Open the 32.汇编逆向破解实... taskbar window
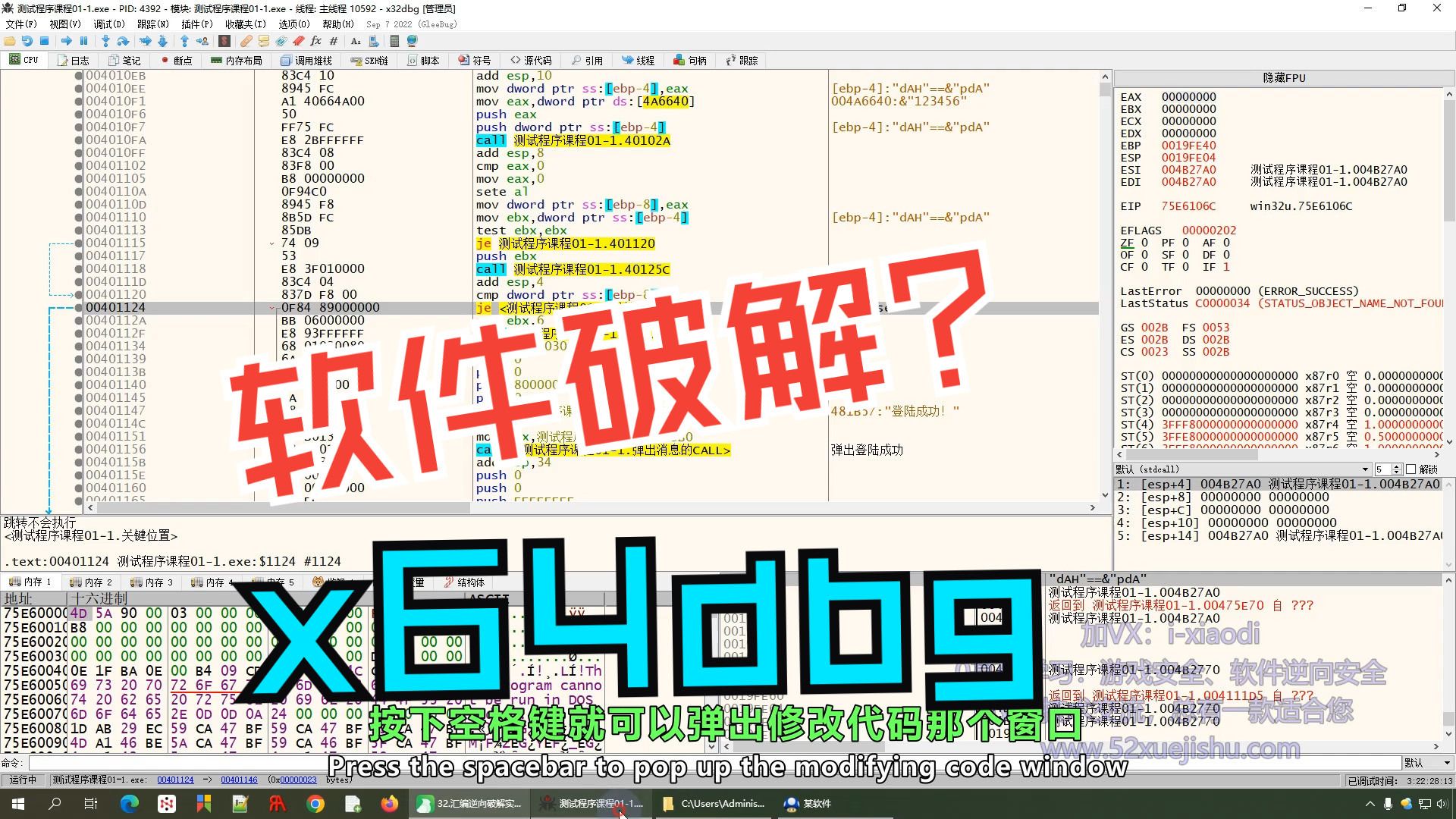The height and width of the screenshot is (819, 1456). 469,803
